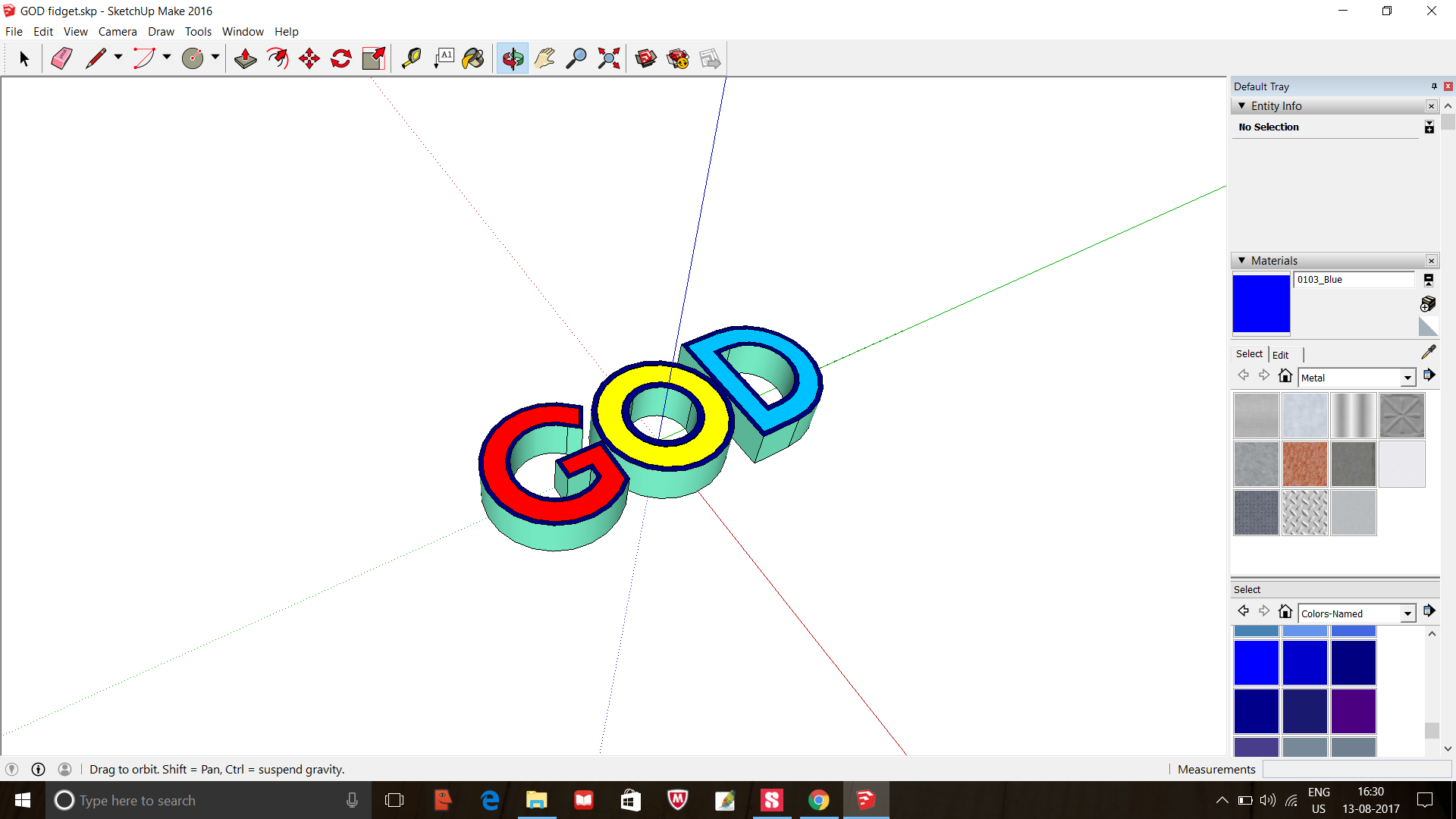
Task: Switch to the Pan tool
Action: (544, 58)
